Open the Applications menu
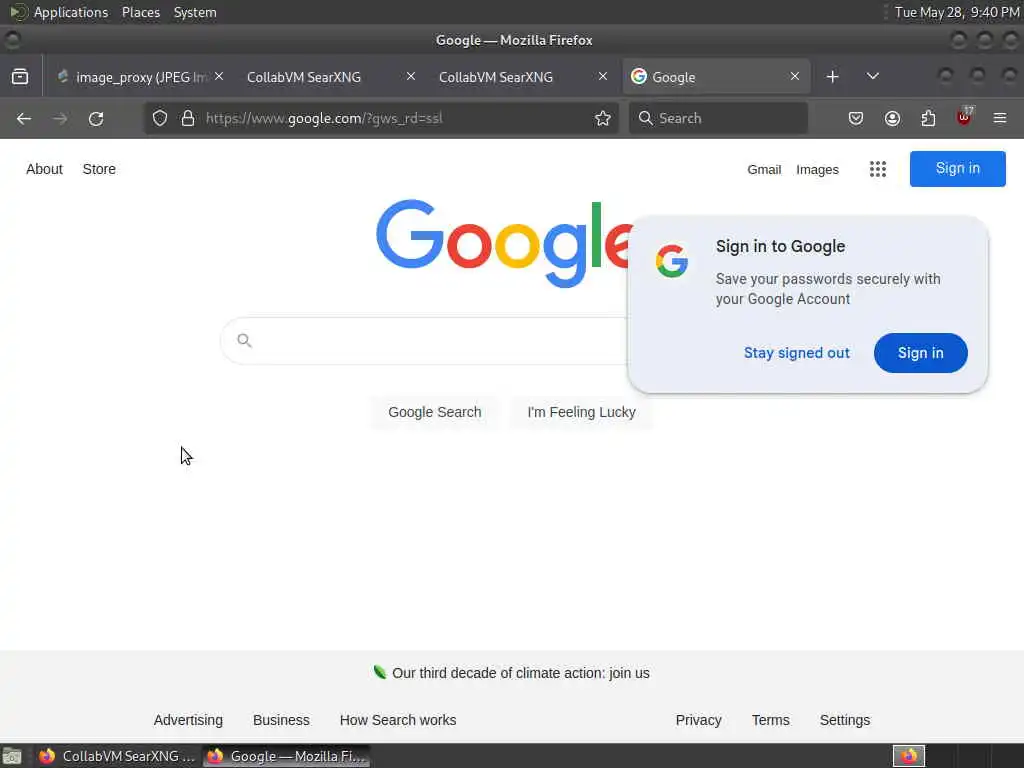 (71, 12)
